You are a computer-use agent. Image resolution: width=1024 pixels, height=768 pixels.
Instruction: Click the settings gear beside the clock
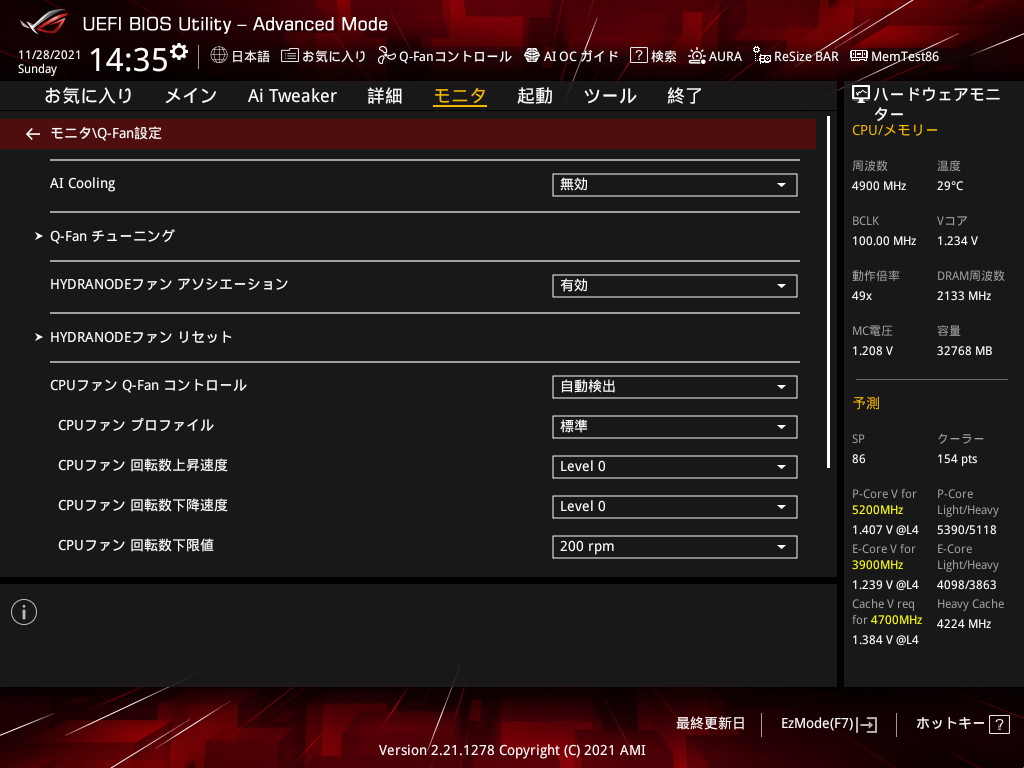[179, 51]
